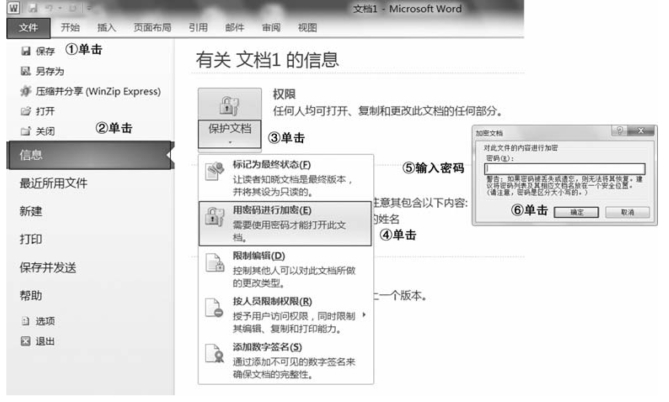The width and height of the screenshot is (669, 402).
Task: Expand the 保护文档 dropdown button
Action: (x=230, y=134)
